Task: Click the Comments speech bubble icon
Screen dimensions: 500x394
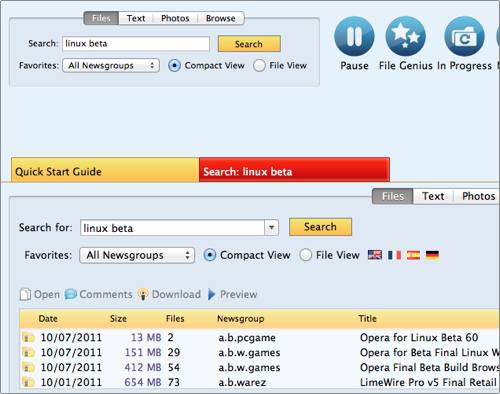Action: (70, 294)
